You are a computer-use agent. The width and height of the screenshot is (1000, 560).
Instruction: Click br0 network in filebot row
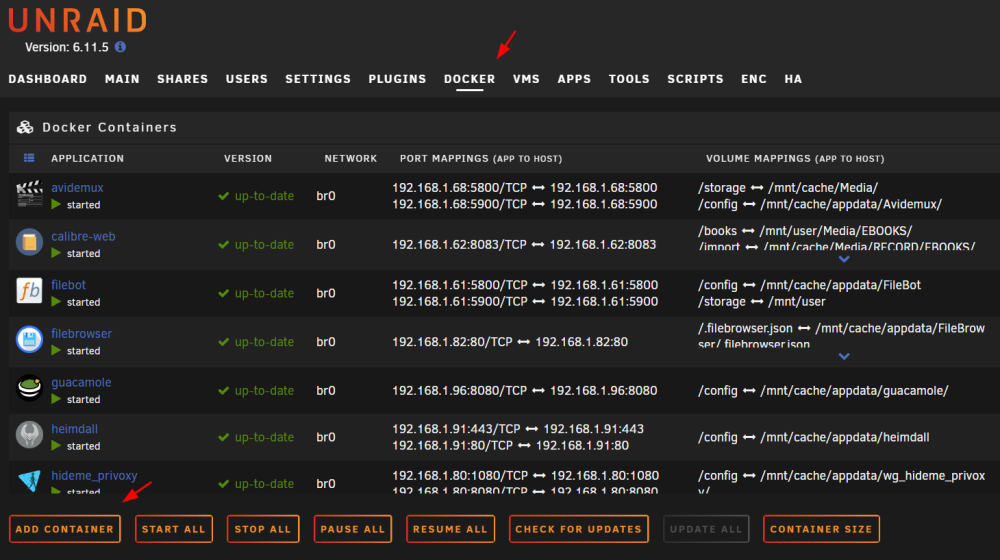pos(326,293)
